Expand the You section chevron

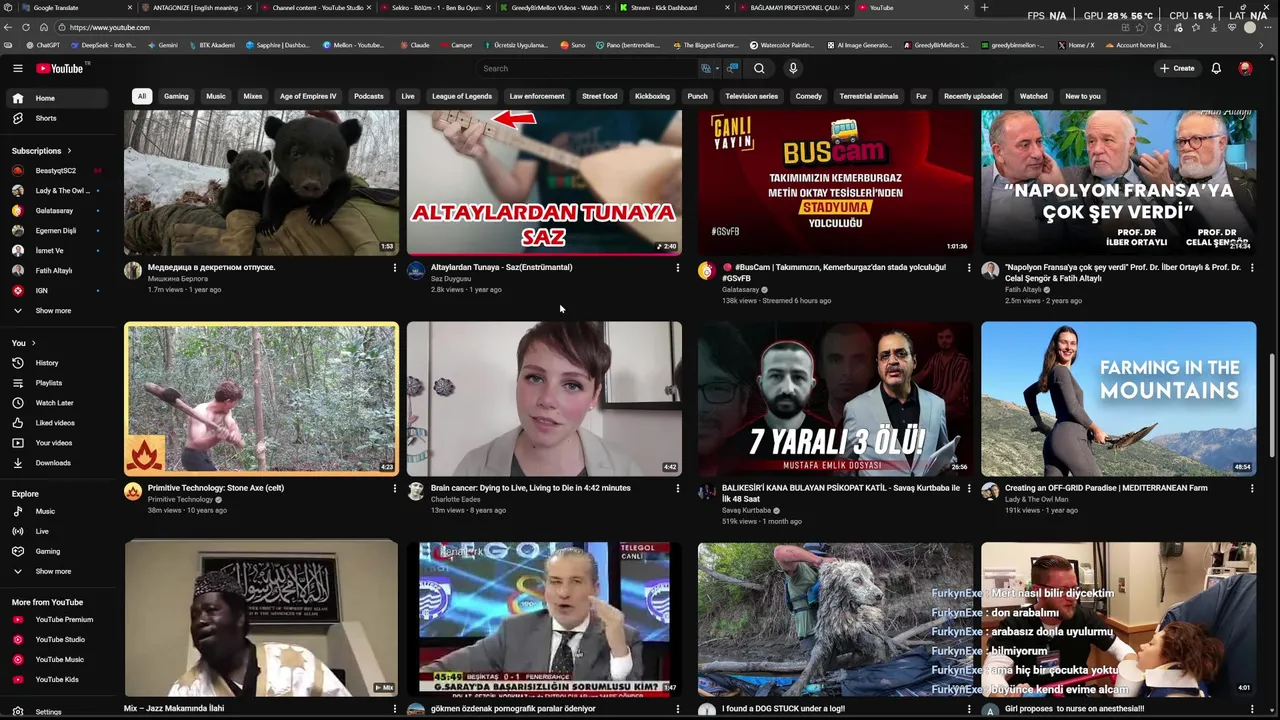click(33, 343)
